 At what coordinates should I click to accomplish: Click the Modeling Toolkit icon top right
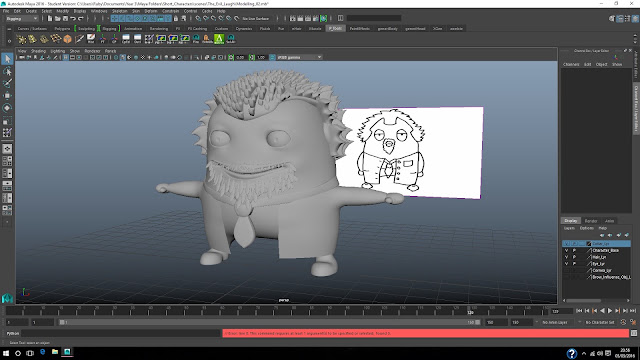coord(612,18)
